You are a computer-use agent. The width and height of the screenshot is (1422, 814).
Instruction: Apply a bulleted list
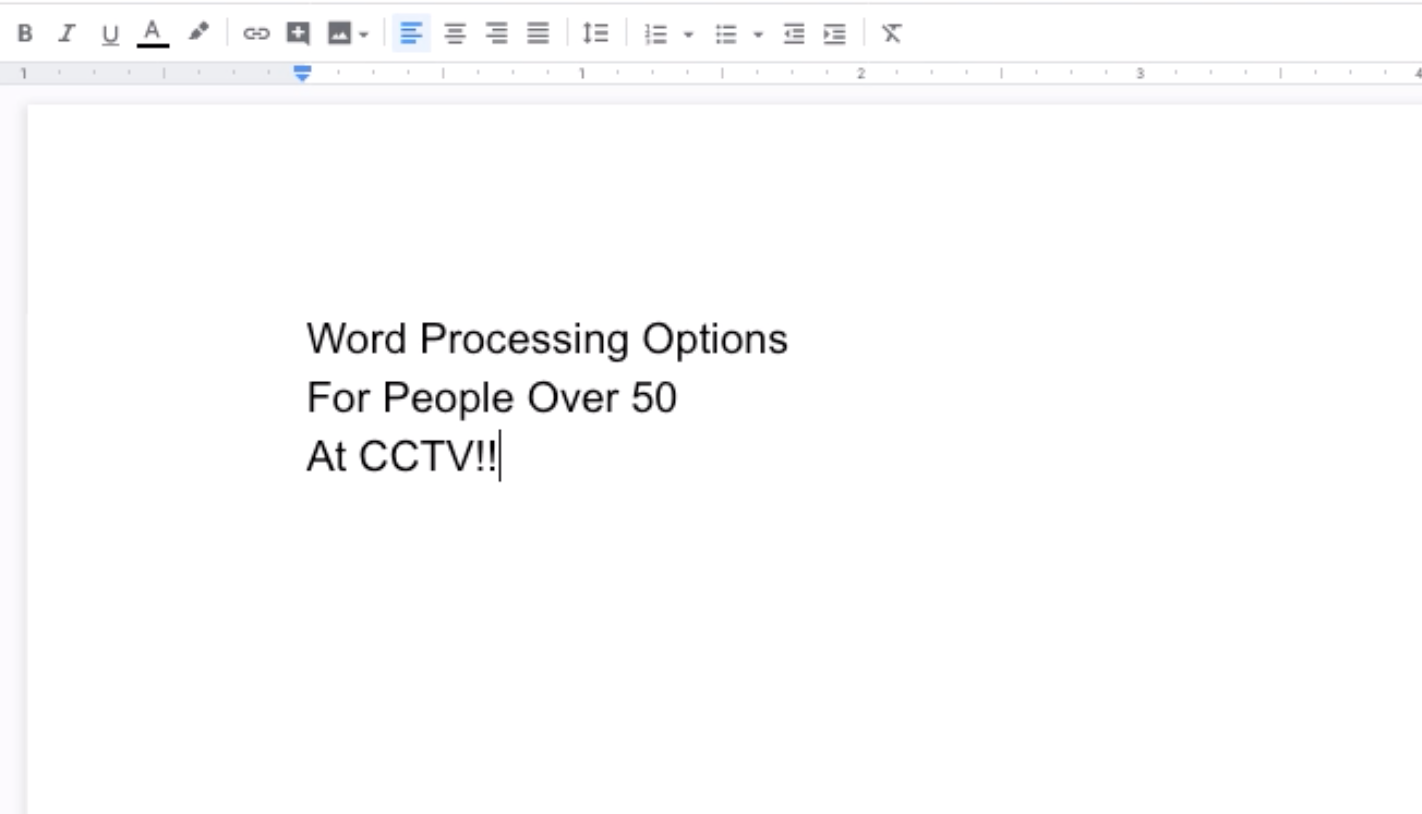tap(726, 35)
